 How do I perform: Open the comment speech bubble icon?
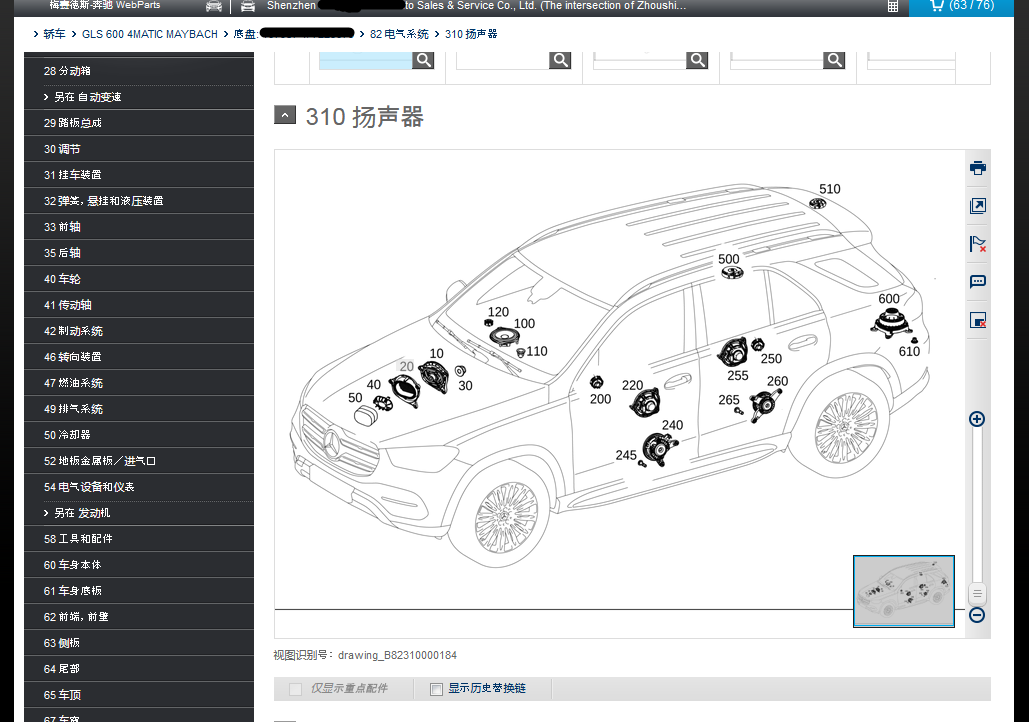[x=978, y=282]
